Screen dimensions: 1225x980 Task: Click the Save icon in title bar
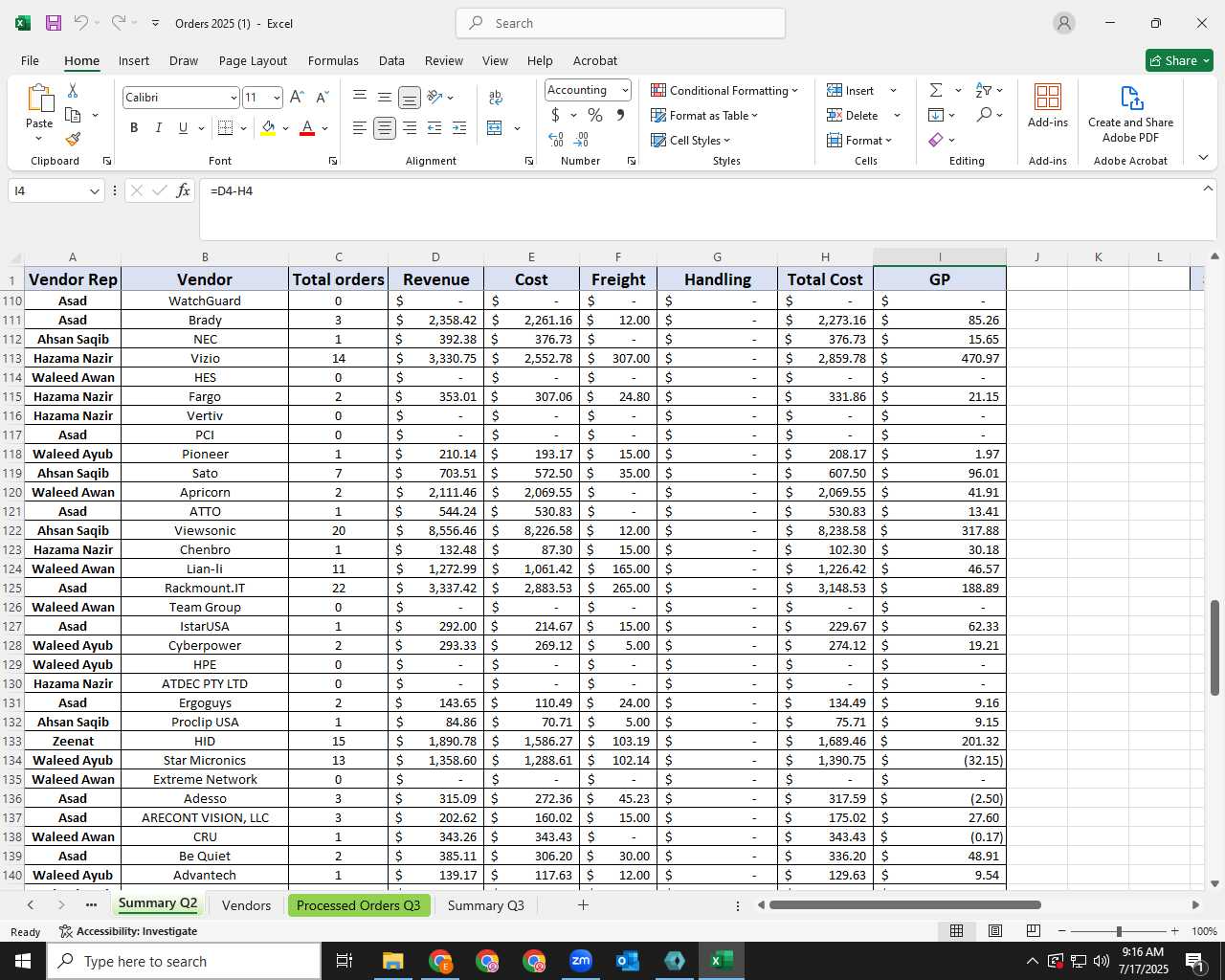coord(54,23)
